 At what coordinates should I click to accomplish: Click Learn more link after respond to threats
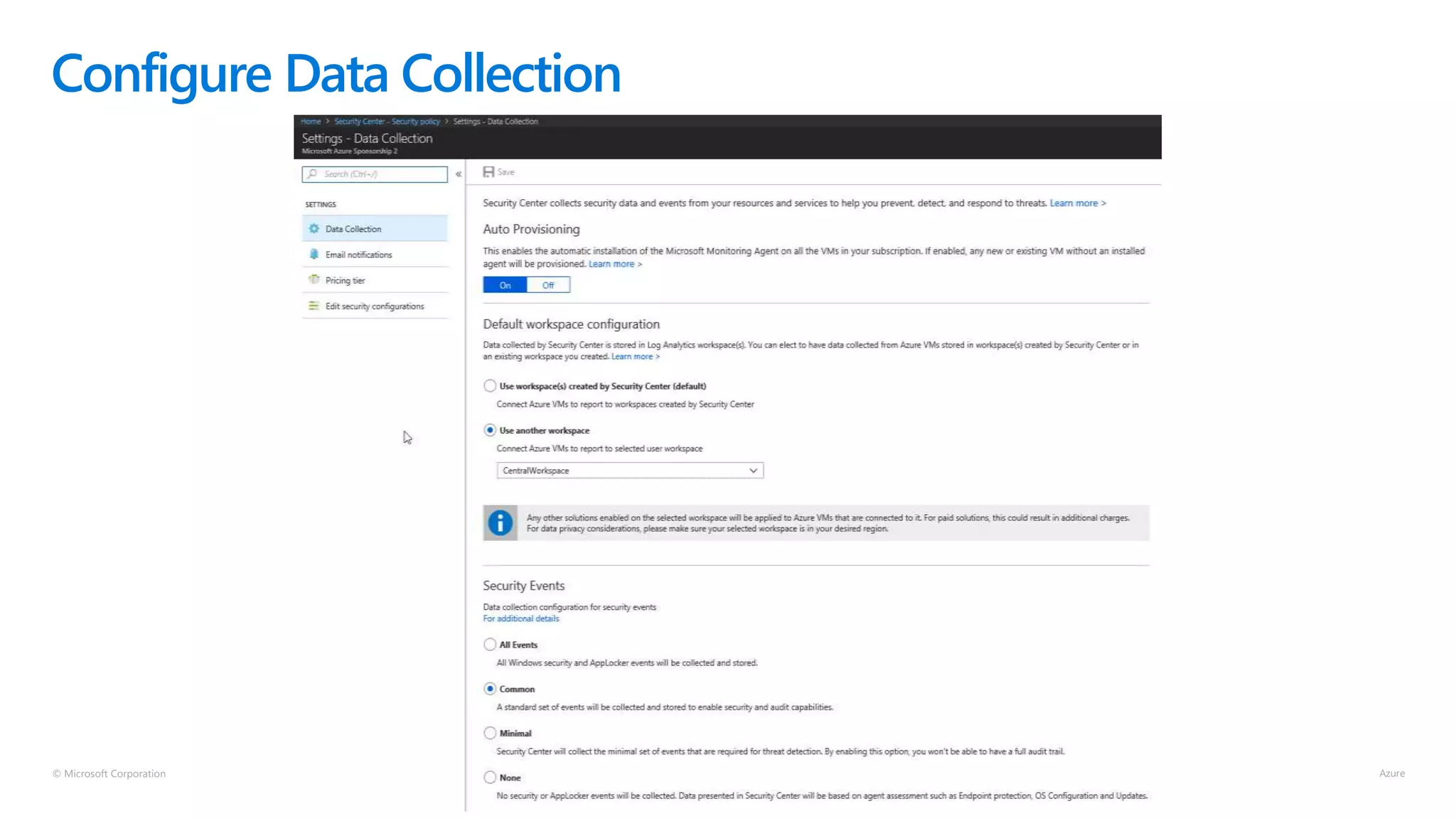coord(1078,203)
